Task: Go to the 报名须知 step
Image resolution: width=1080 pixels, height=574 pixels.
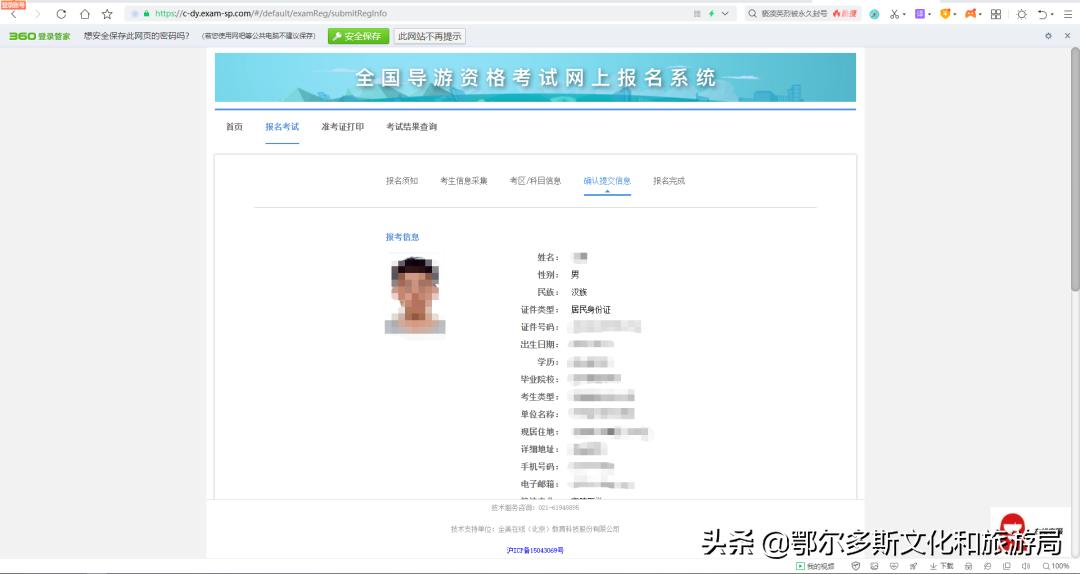Action: (x=402, y=181)
